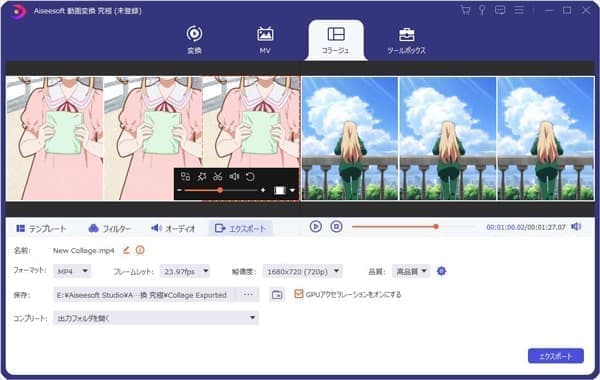
Task: Open the 高品質 quality dropdown
Action: (411, 271)
